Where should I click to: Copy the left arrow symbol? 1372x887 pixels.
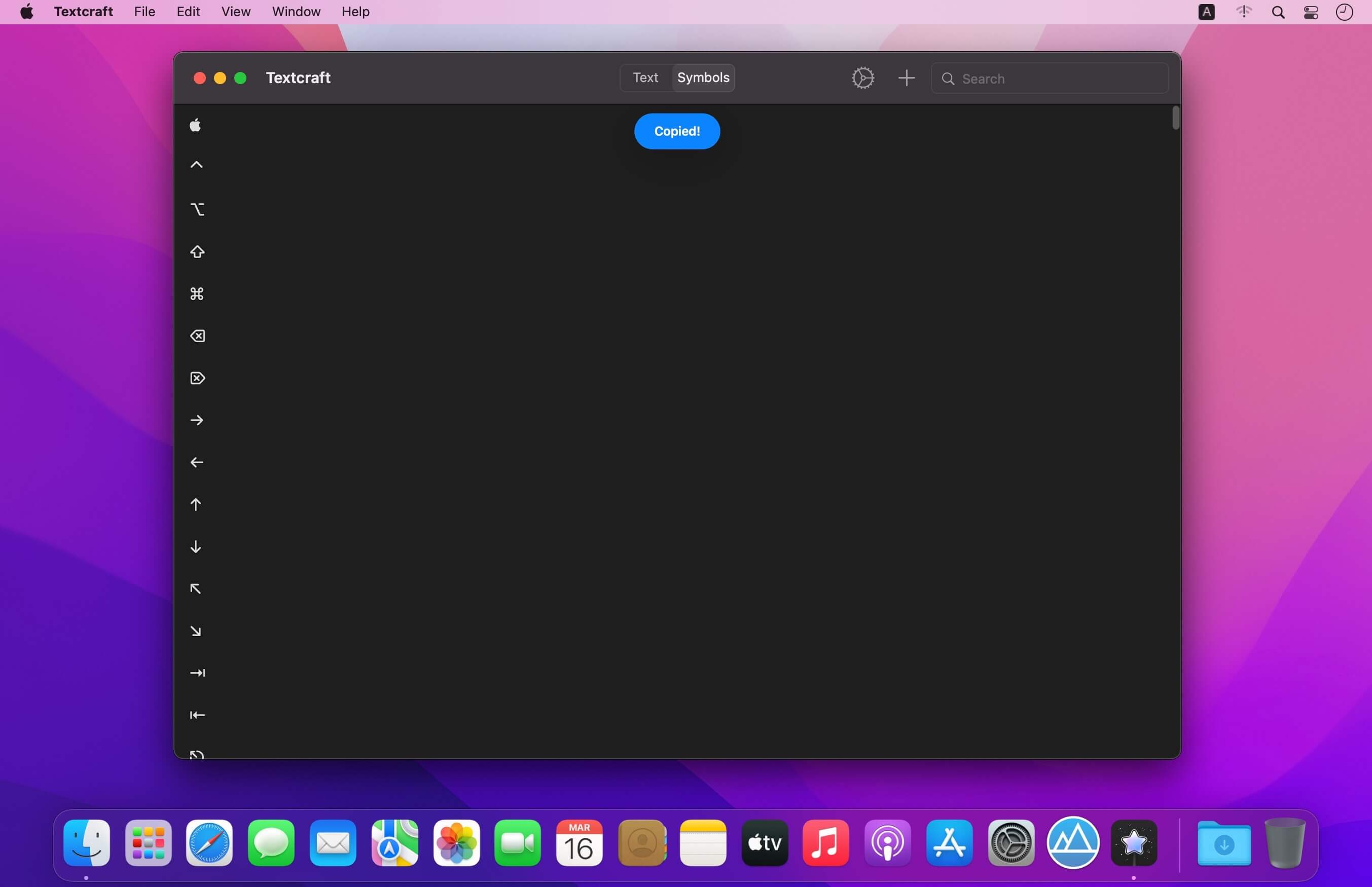(196, 462)
